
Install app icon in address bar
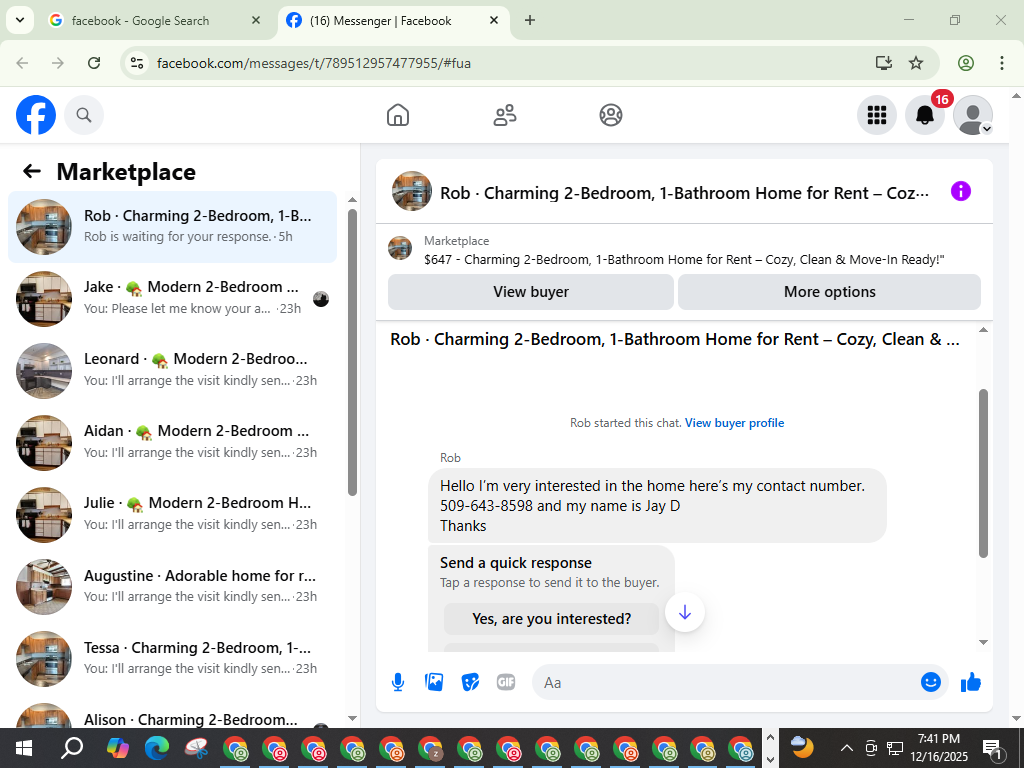884,63
